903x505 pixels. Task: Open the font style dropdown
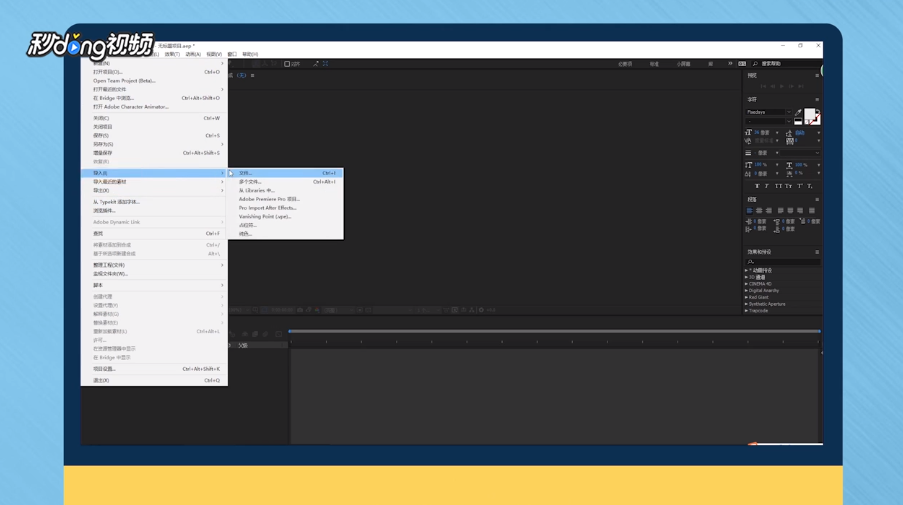coord(788,121)
